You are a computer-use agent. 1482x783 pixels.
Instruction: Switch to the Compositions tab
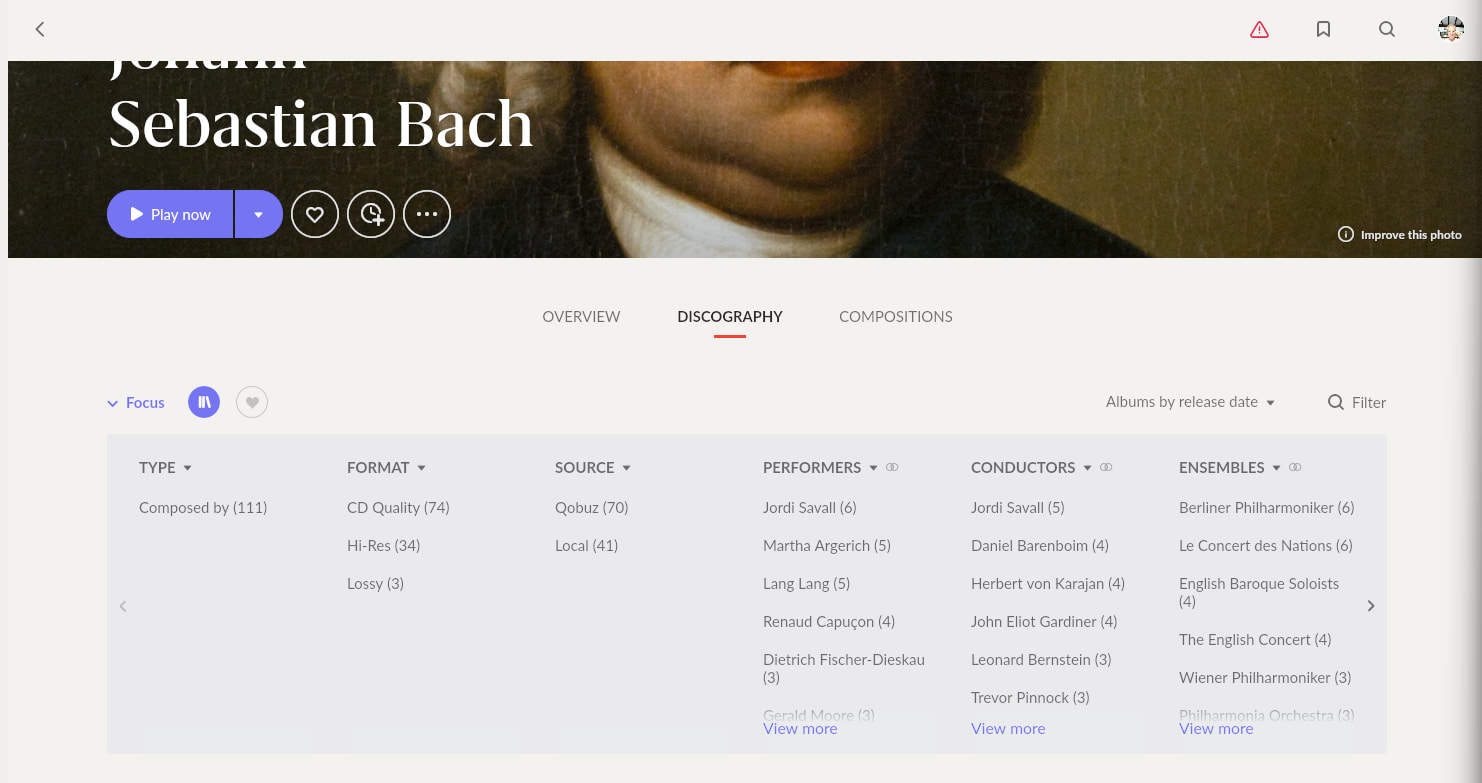tap(896, 316)
